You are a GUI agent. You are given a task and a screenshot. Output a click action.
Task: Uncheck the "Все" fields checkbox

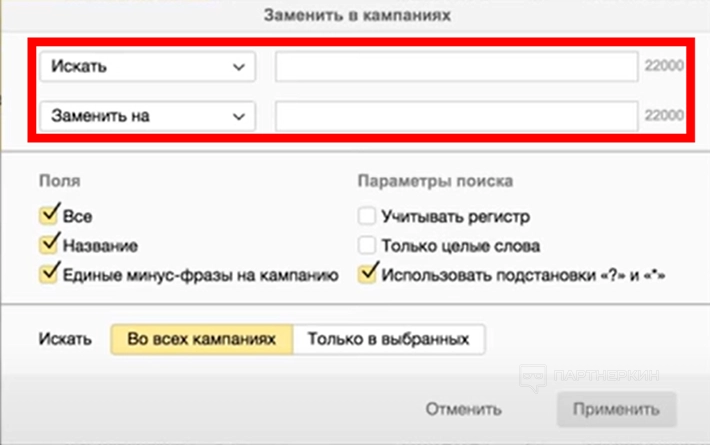(48, 215)
